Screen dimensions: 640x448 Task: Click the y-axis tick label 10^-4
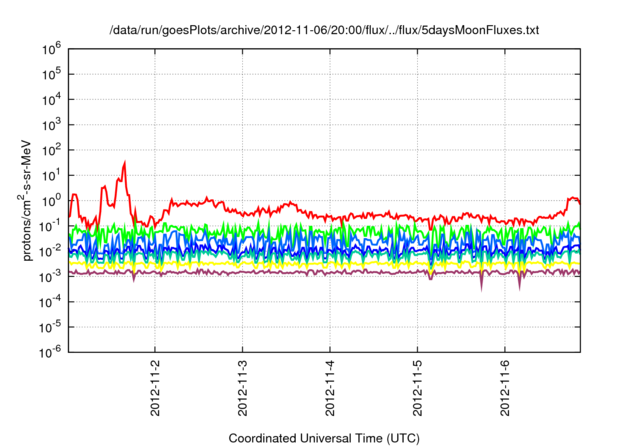pos(50,303)
